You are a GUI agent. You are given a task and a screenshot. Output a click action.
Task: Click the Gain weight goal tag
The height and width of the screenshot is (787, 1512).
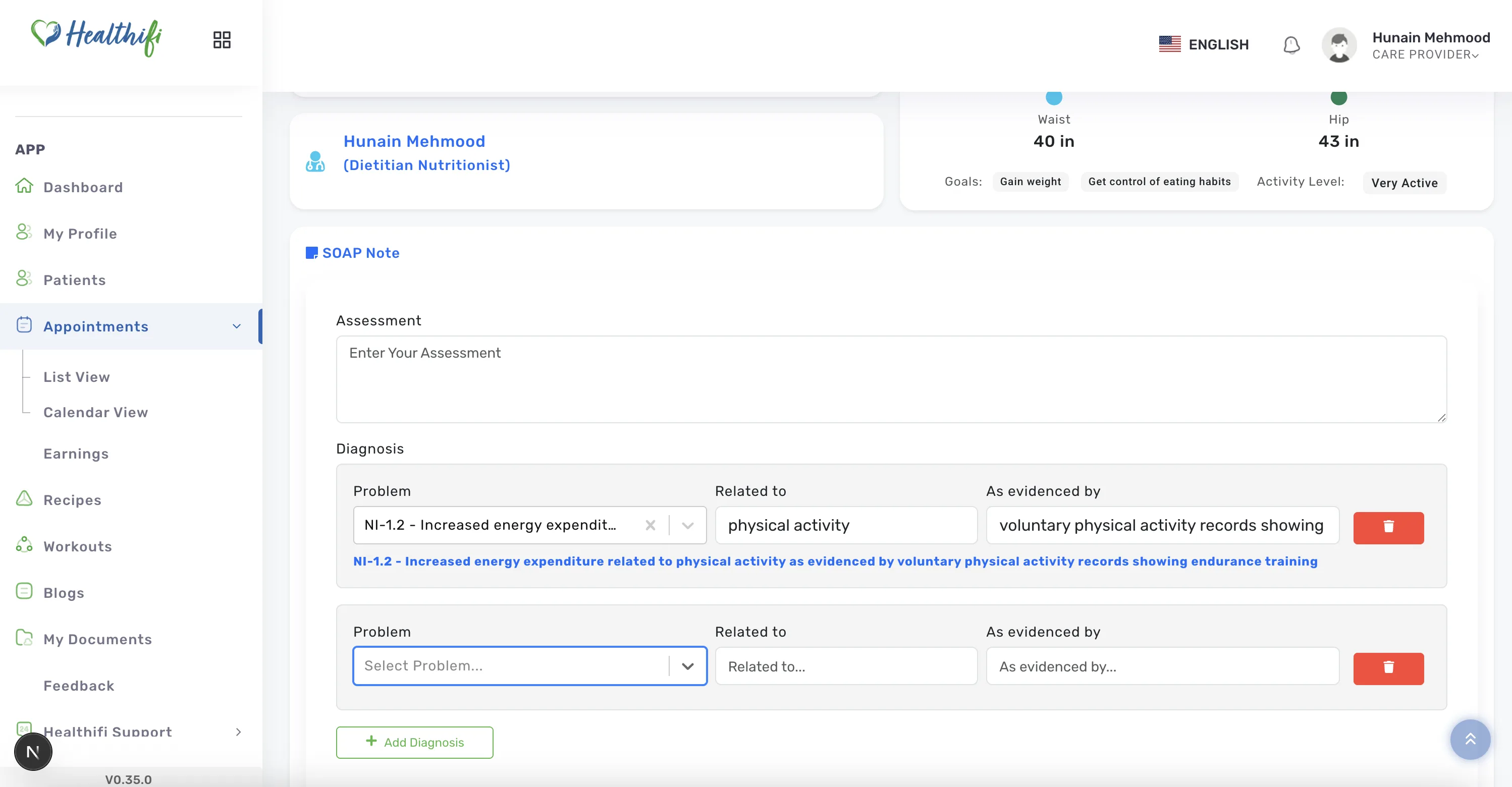(1031, 181)
